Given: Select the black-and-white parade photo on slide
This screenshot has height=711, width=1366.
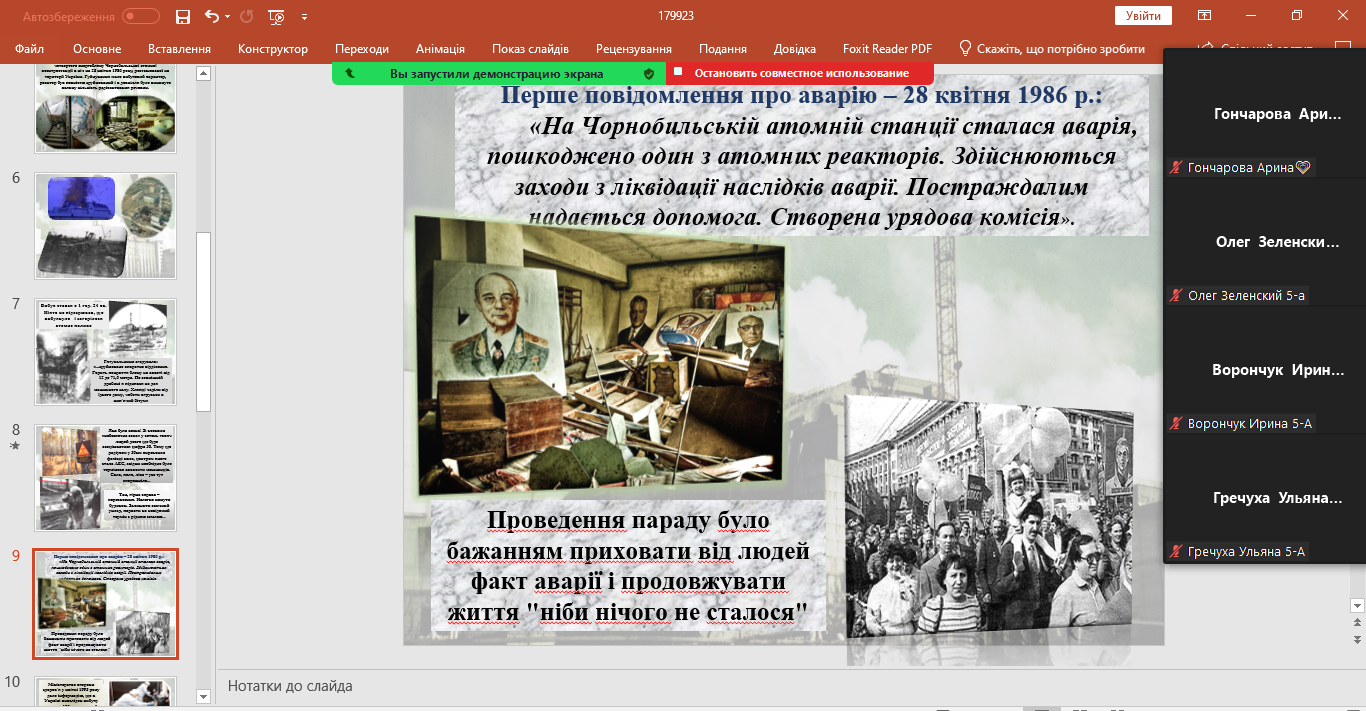Looking at the screenshot, I should (988, 518).
